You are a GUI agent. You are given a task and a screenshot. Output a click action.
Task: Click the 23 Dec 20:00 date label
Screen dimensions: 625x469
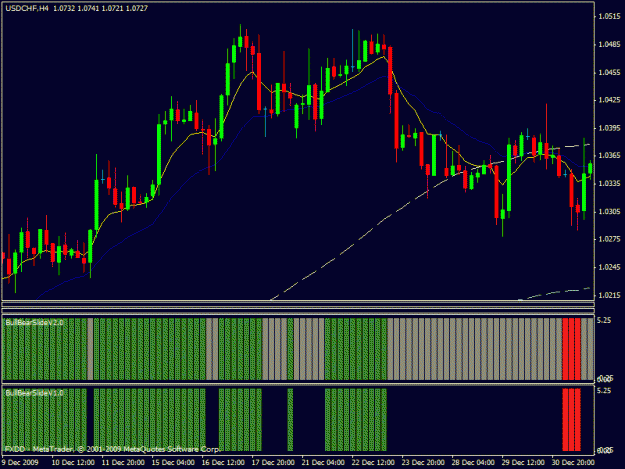pyautogui.click(x=423, y=462)
